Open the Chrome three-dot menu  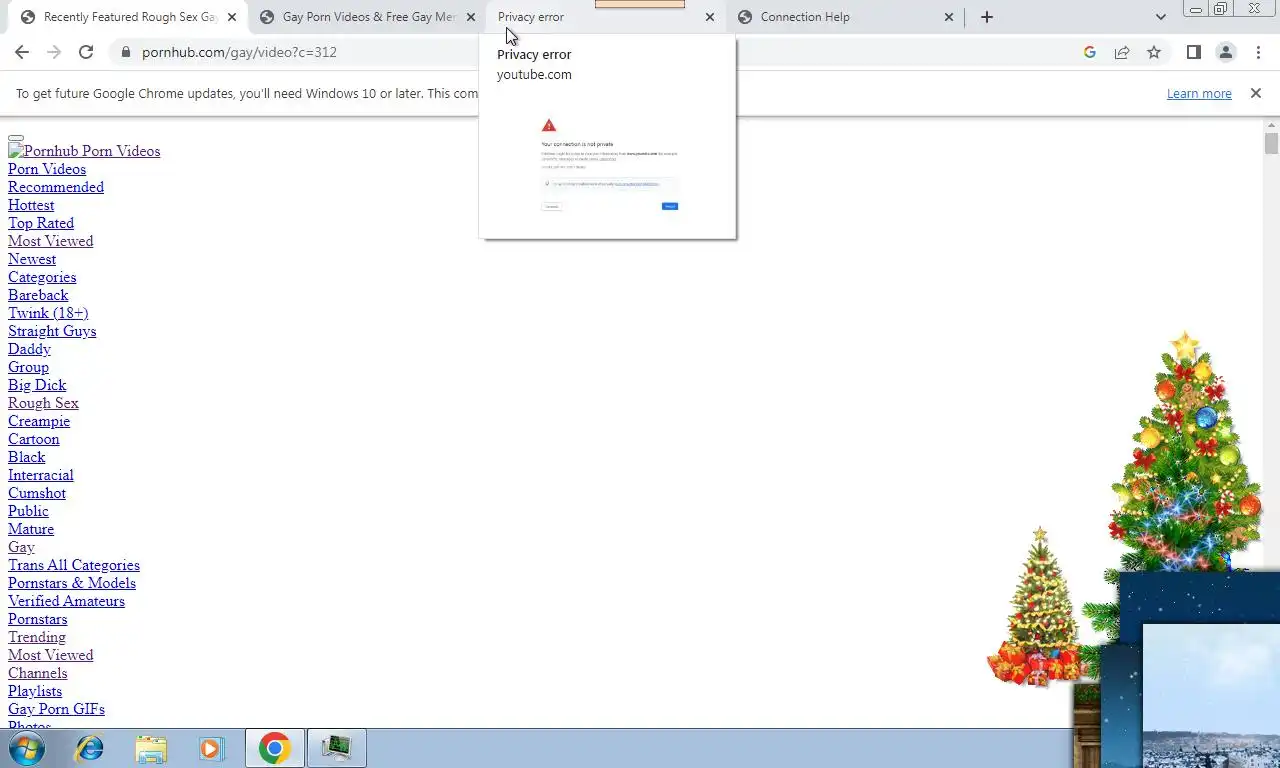1258,52
